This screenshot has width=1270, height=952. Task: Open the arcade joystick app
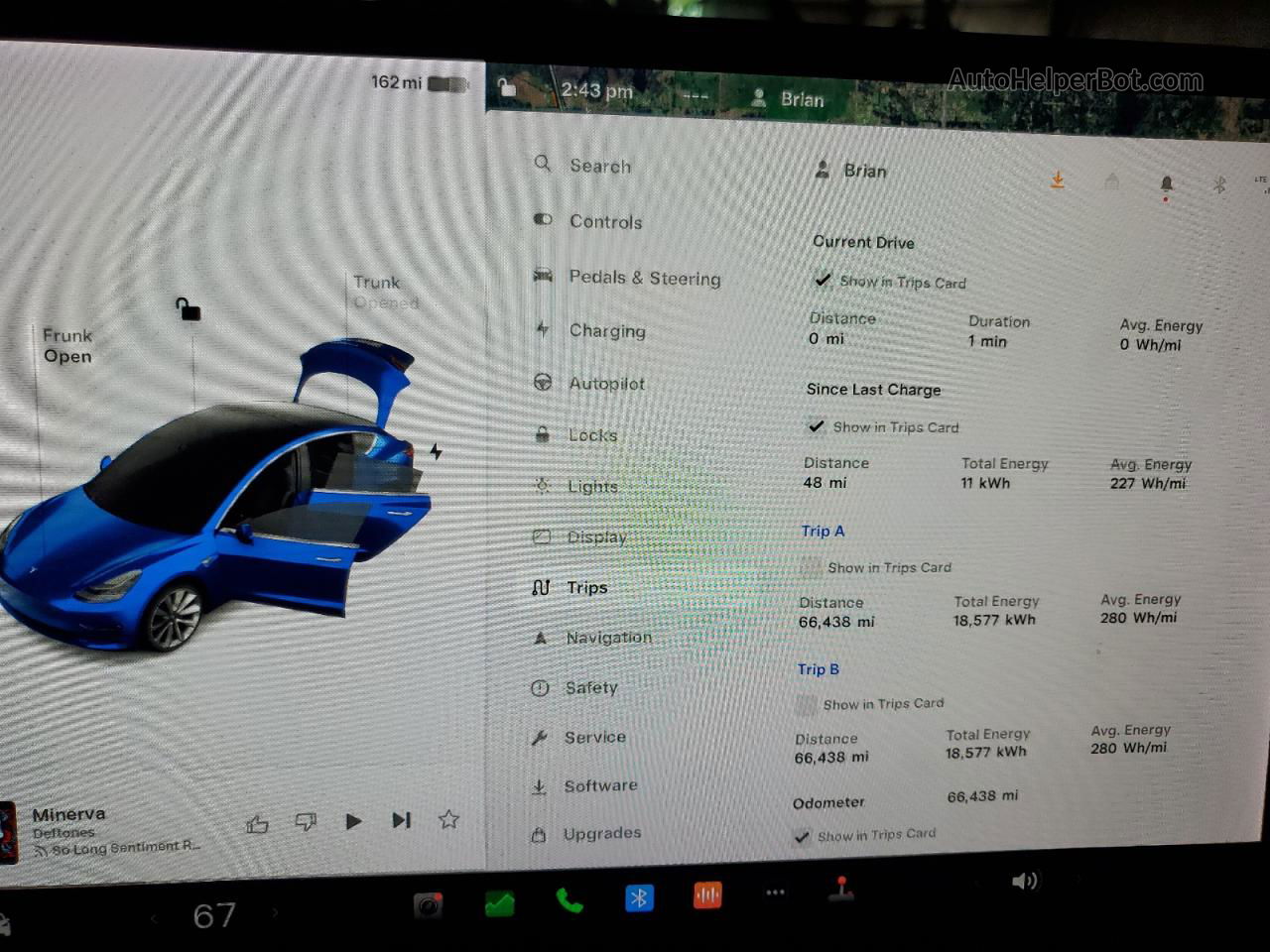click(841, 889)
